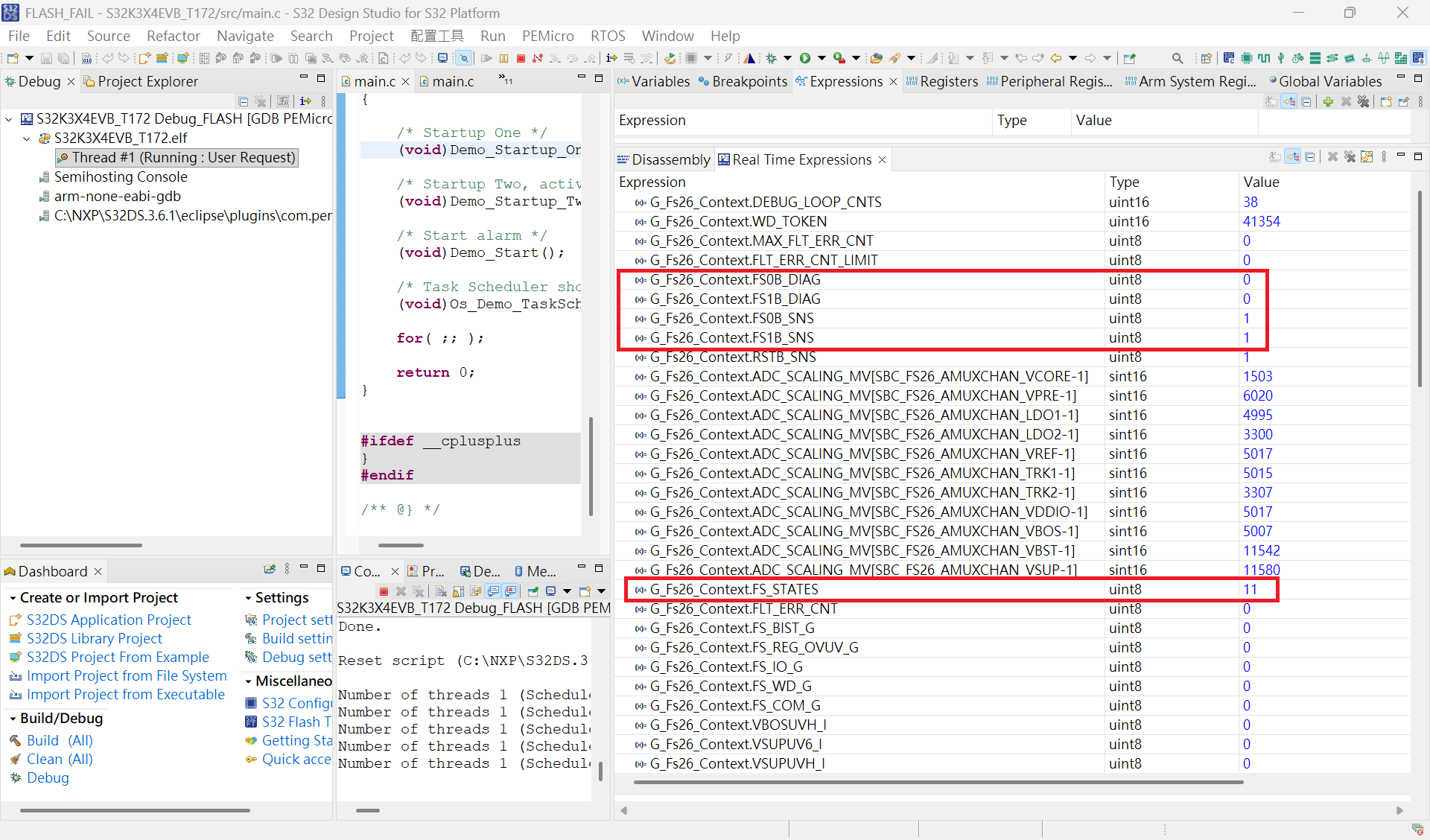
Task: Click the green chip Pins perspective icon
Action: click(x=1246, y=58)
